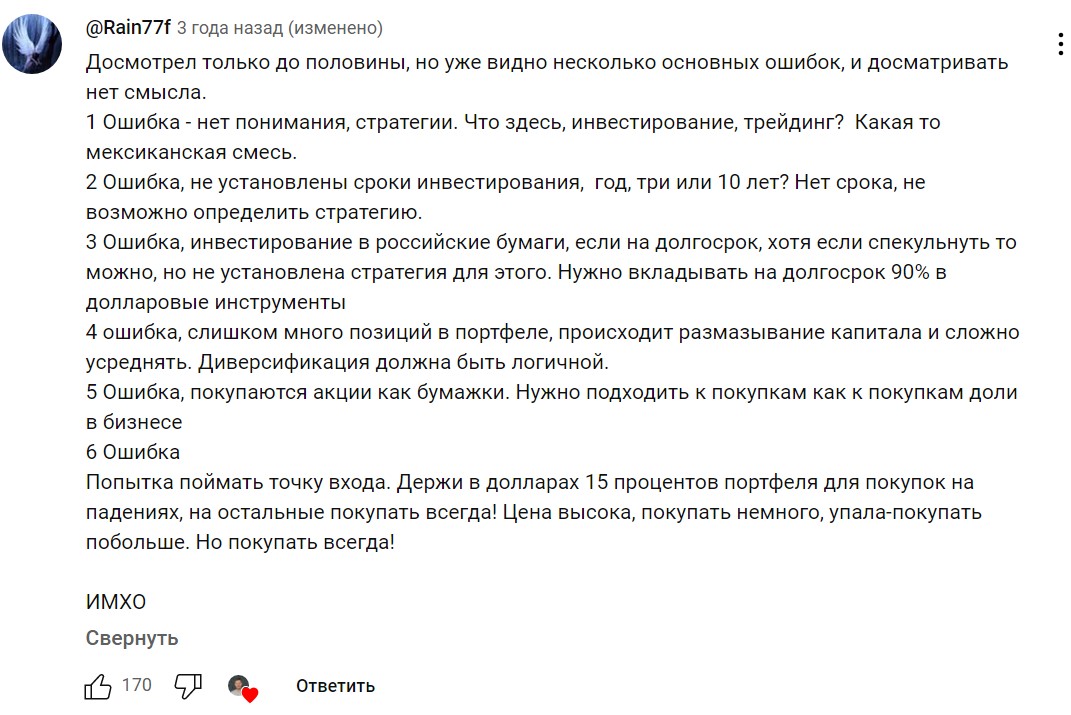Viewport: 1071px width, 715px height.
Task: Click the line starting "5 Ошибка"
Action: 551,393
